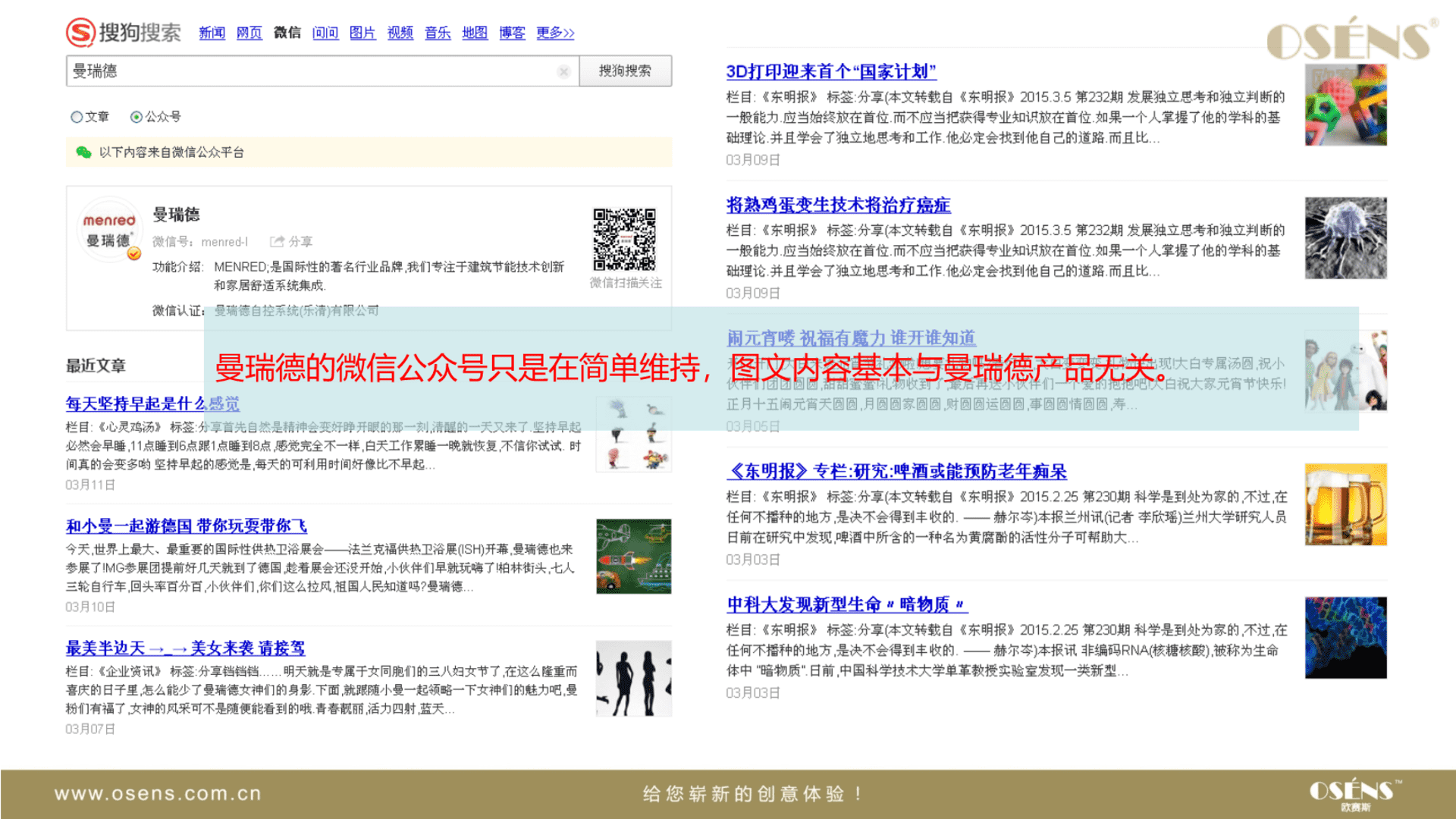Click the 曼瑞德 account name heading

pyautogui.click(x=176, y=215)
